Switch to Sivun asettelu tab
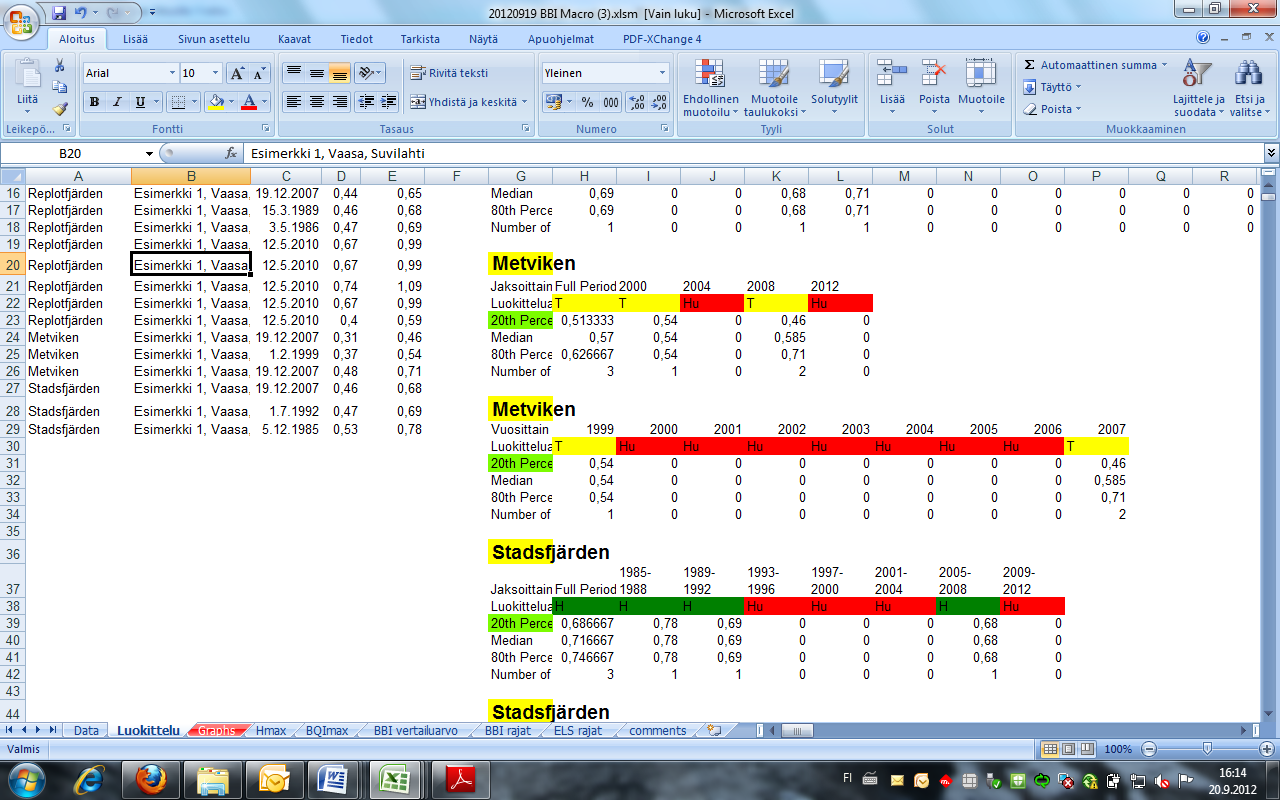This screenshot has width=1280, height=800. (x=214, y=39)
